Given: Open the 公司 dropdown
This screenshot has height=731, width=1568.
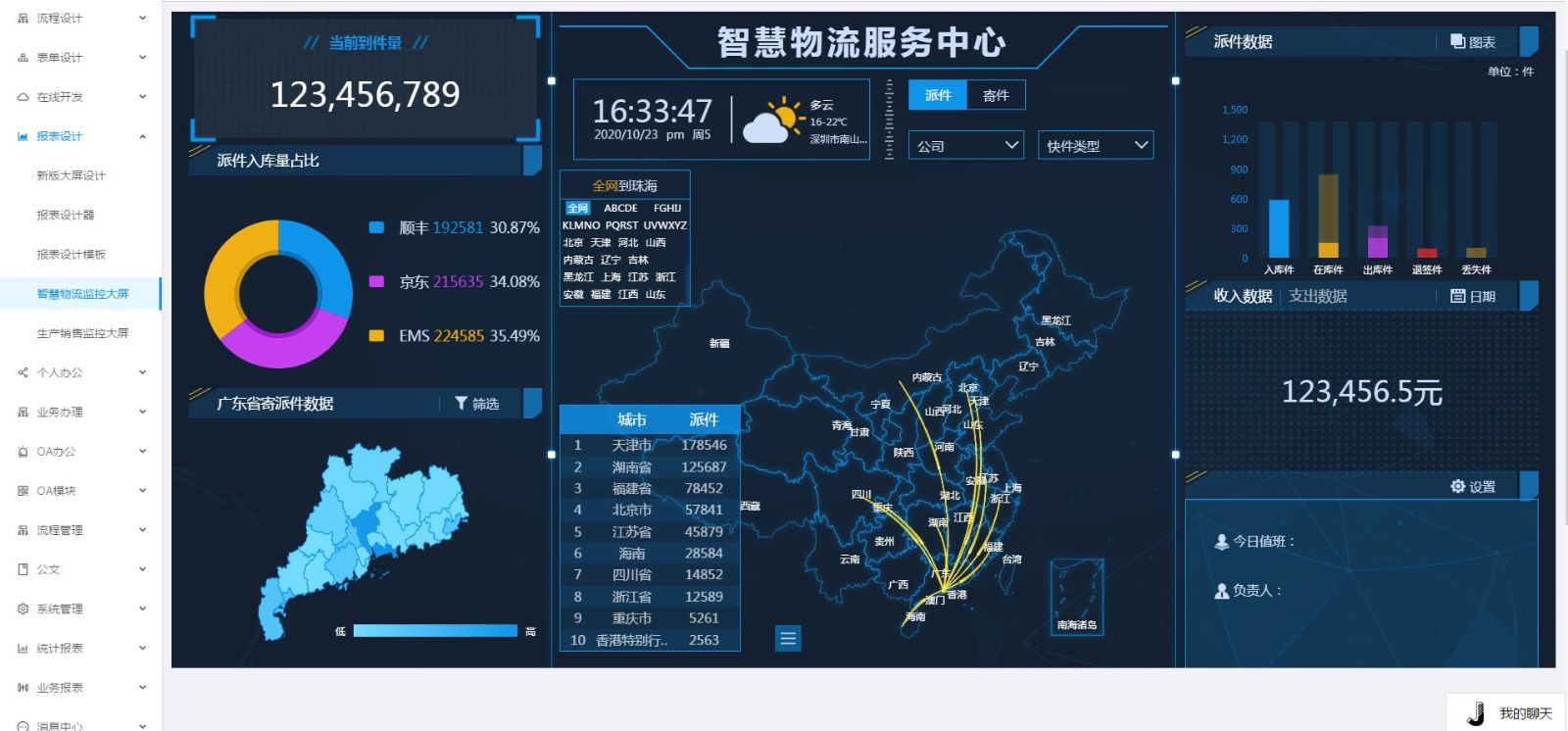Looking at the screenshot, I should coord(965,146).
